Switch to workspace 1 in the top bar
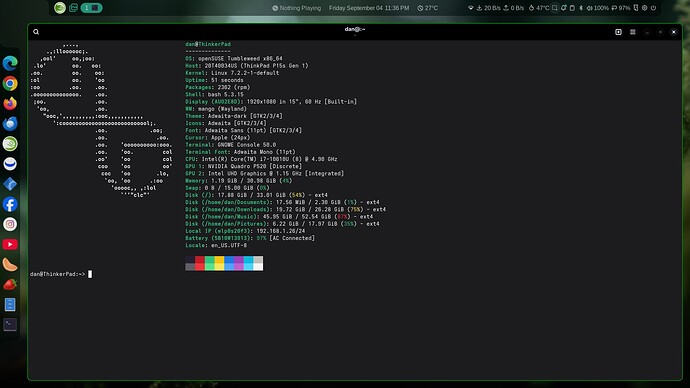 [91, 7]
